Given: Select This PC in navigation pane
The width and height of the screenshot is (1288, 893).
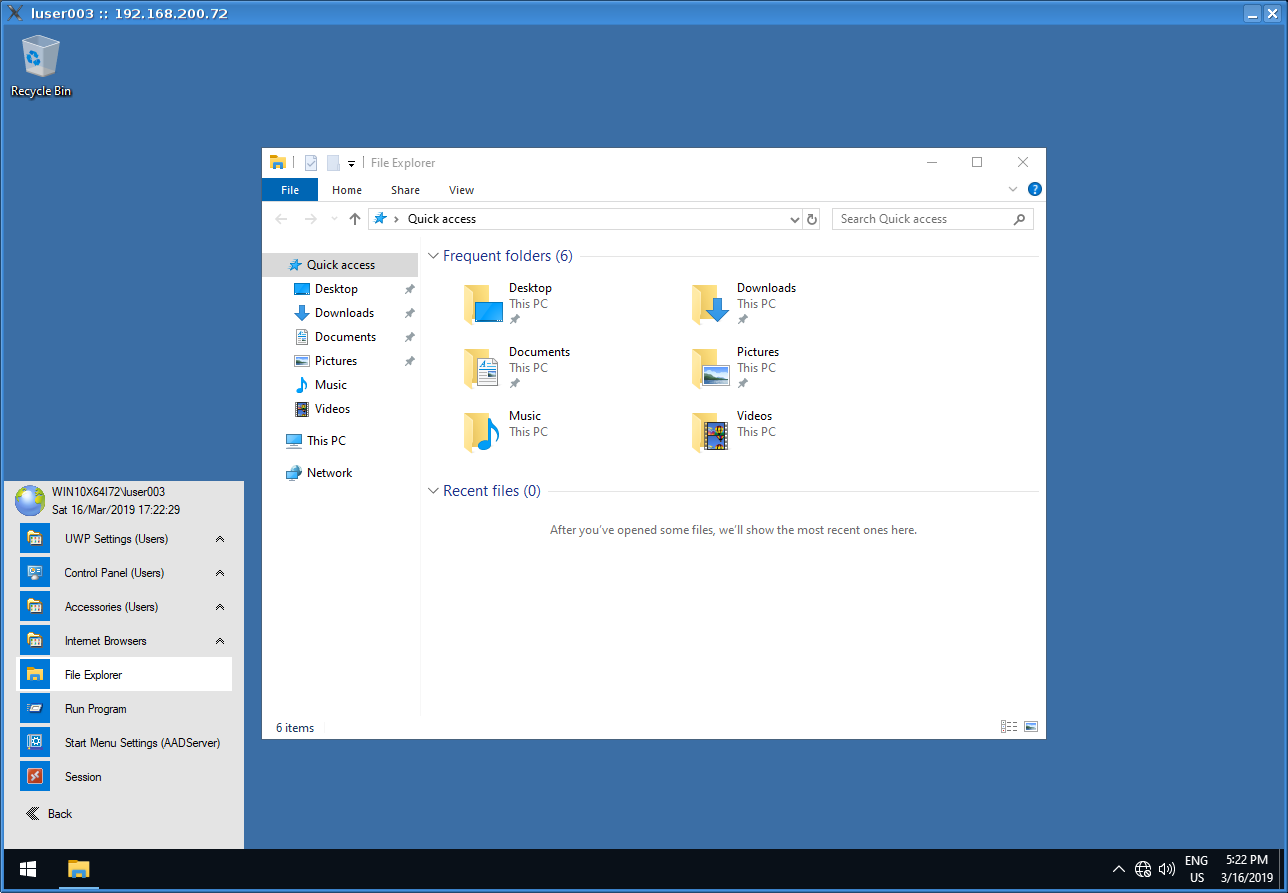Looking at the screenshot, I should coord(326,441).
